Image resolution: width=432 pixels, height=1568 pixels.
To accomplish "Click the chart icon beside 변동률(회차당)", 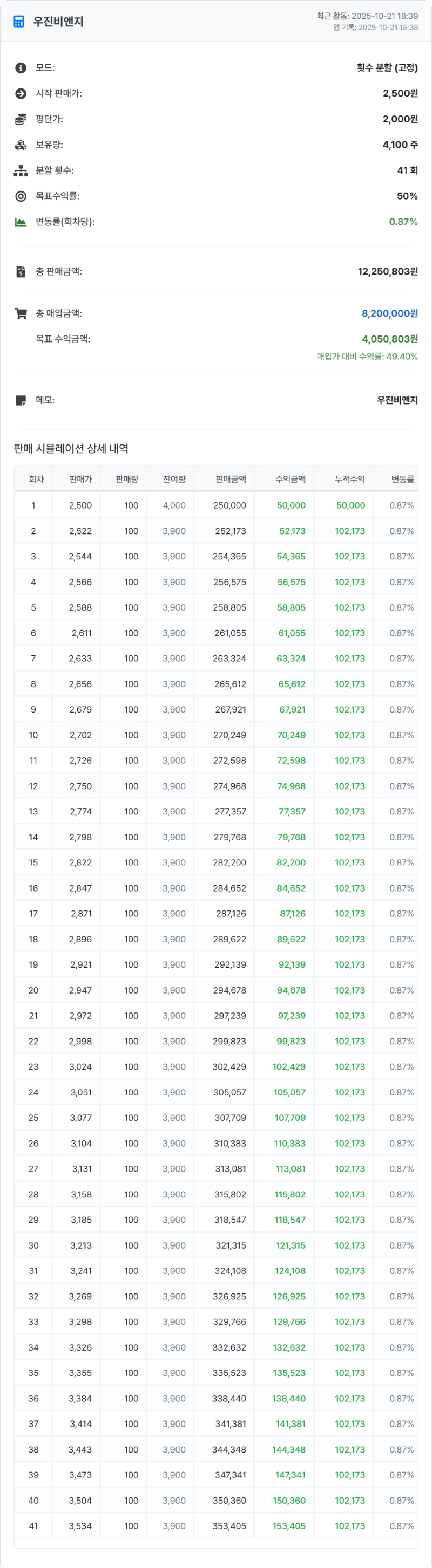I will [x=21, y=222].
